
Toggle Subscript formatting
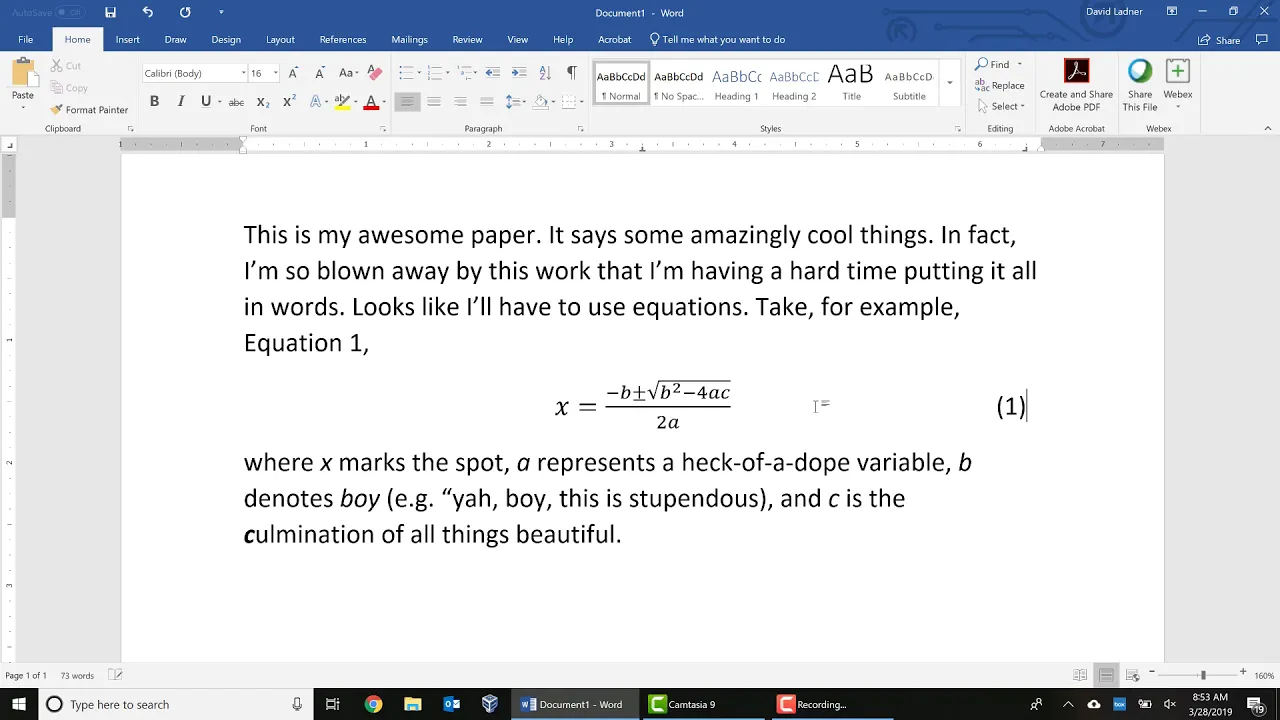262,102
